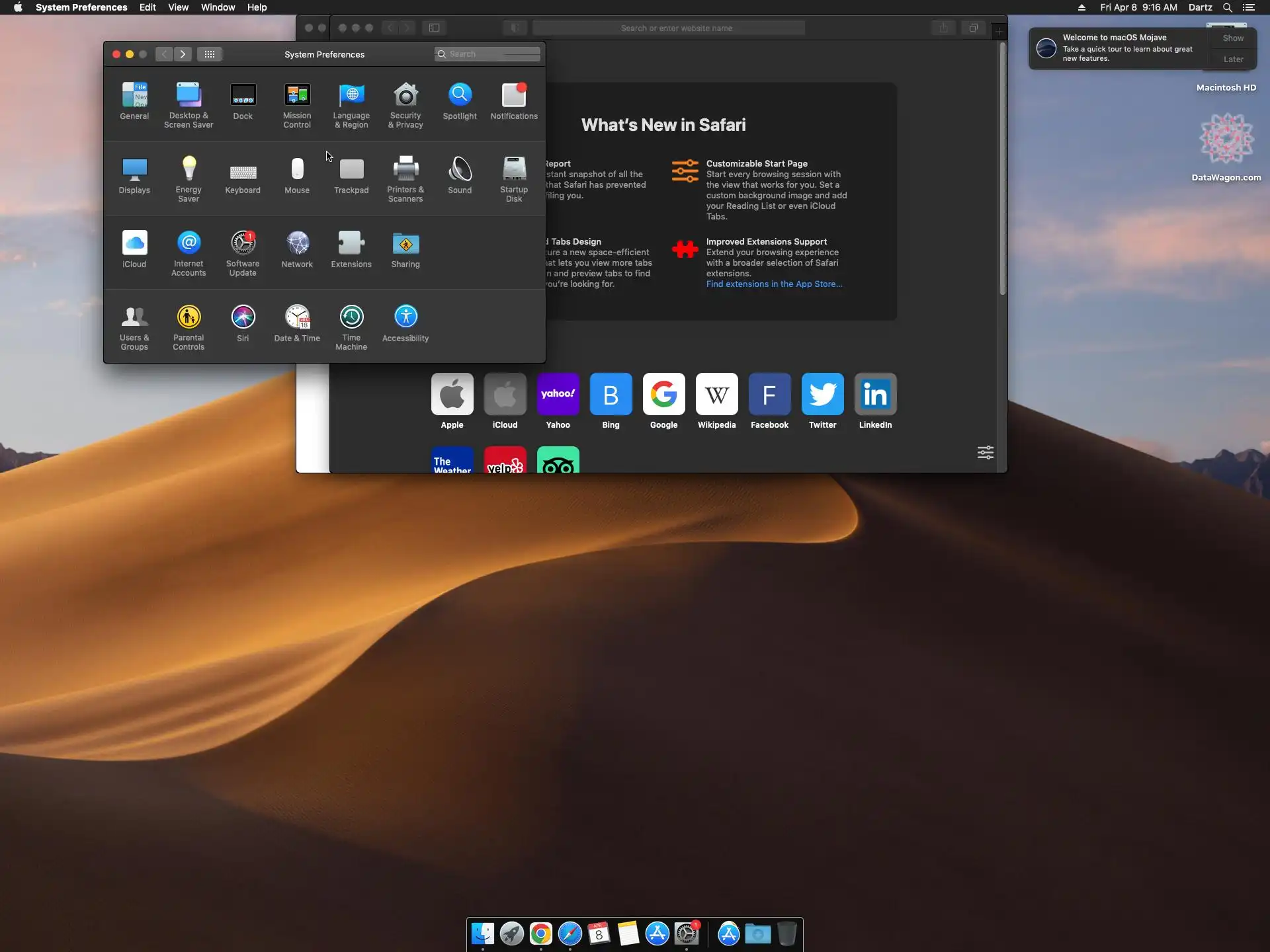Open Software Update preferences
The image size is (1270, 952).
(x=243, y=253)
